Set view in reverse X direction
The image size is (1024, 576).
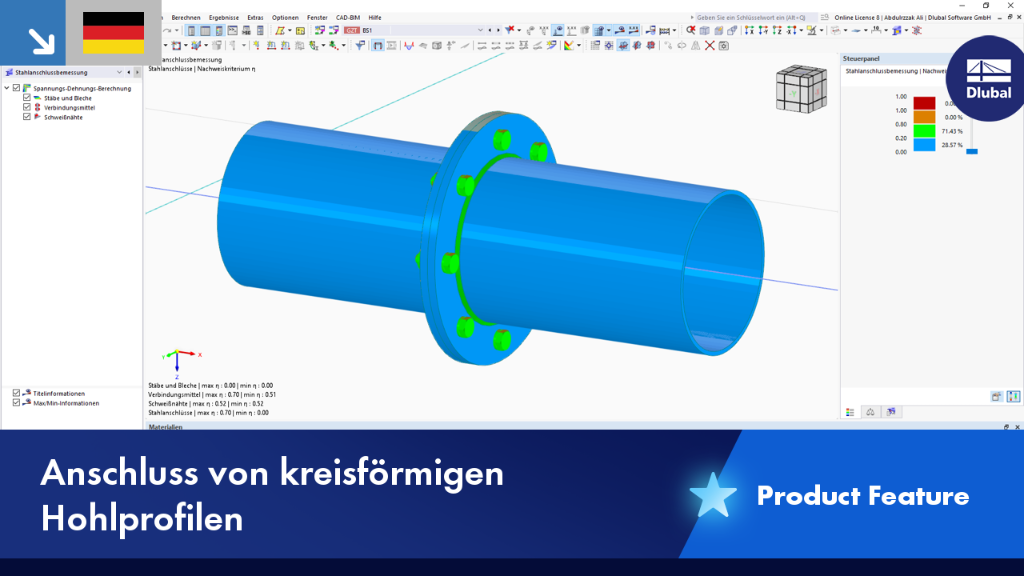tap(792, 30)
